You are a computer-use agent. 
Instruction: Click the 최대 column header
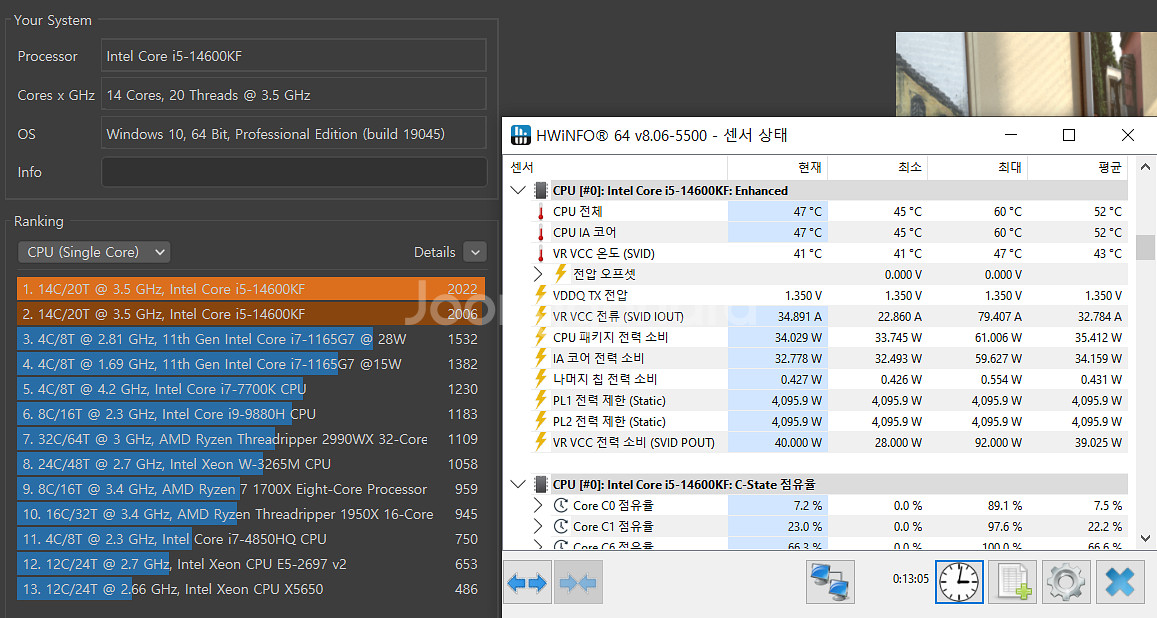pos(978,167)
